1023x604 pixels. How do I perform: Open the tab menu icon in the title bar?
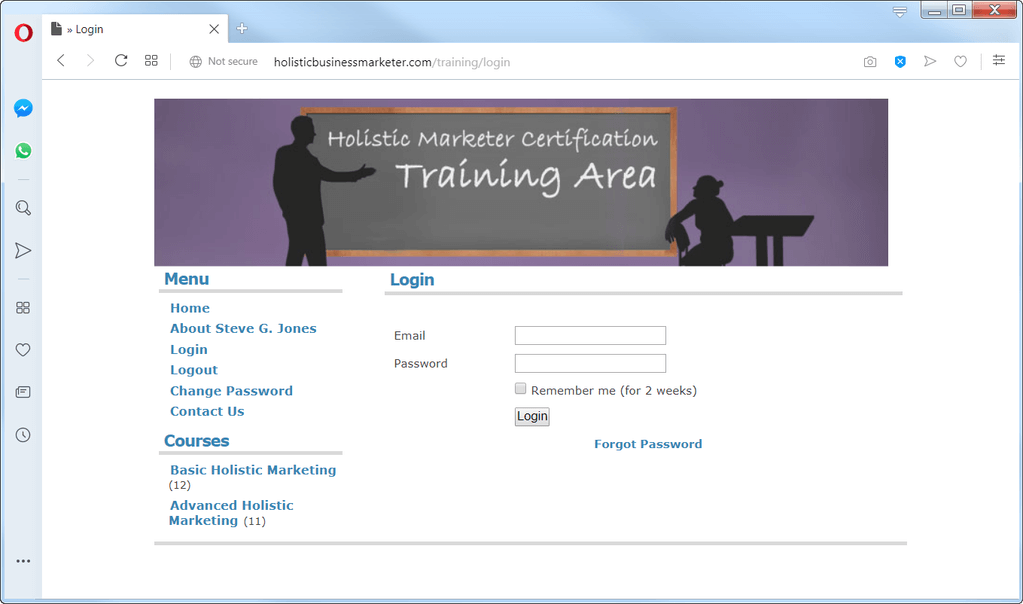point(900,12)
